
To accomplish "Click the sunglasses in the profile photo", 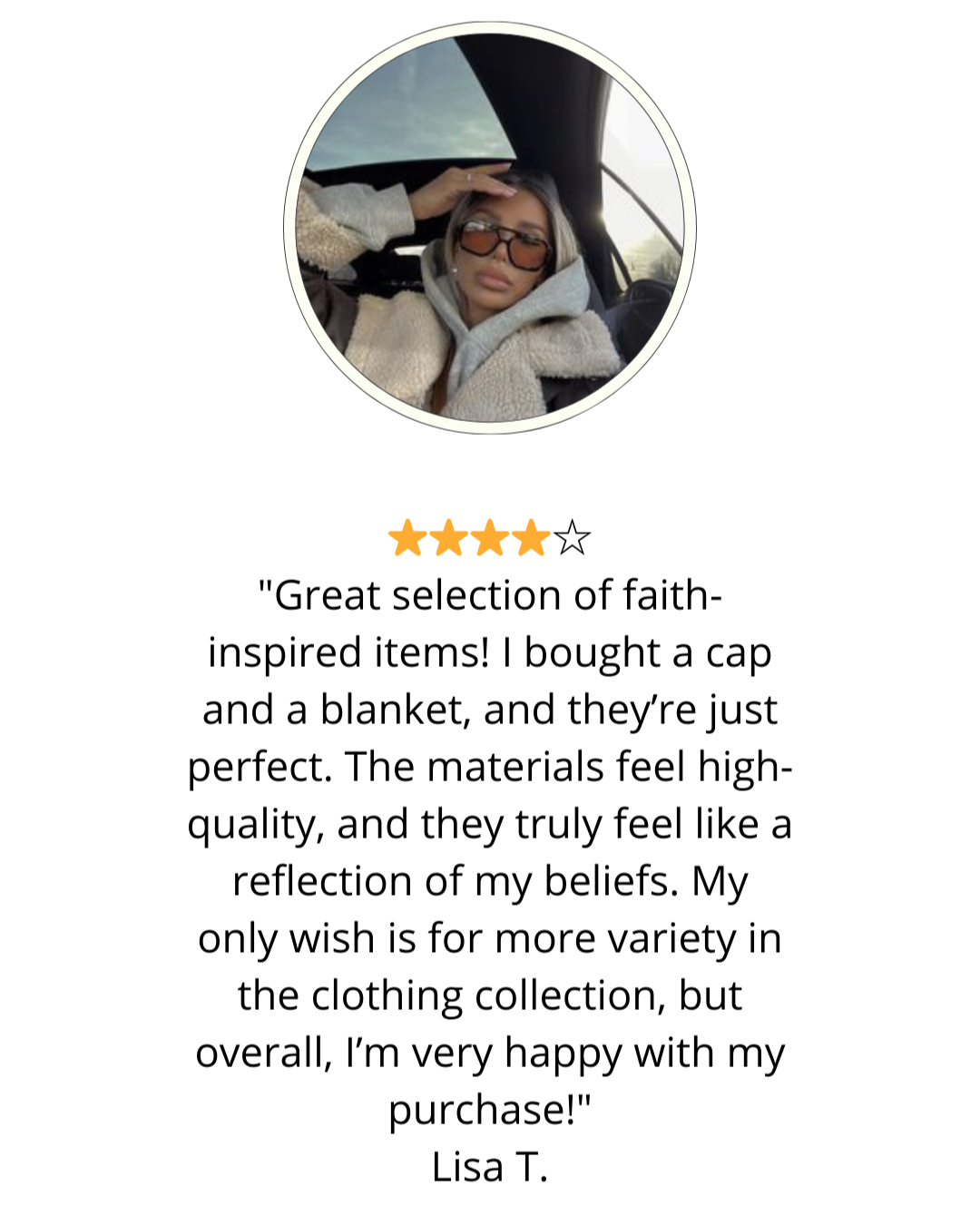I will pos(504,244).
